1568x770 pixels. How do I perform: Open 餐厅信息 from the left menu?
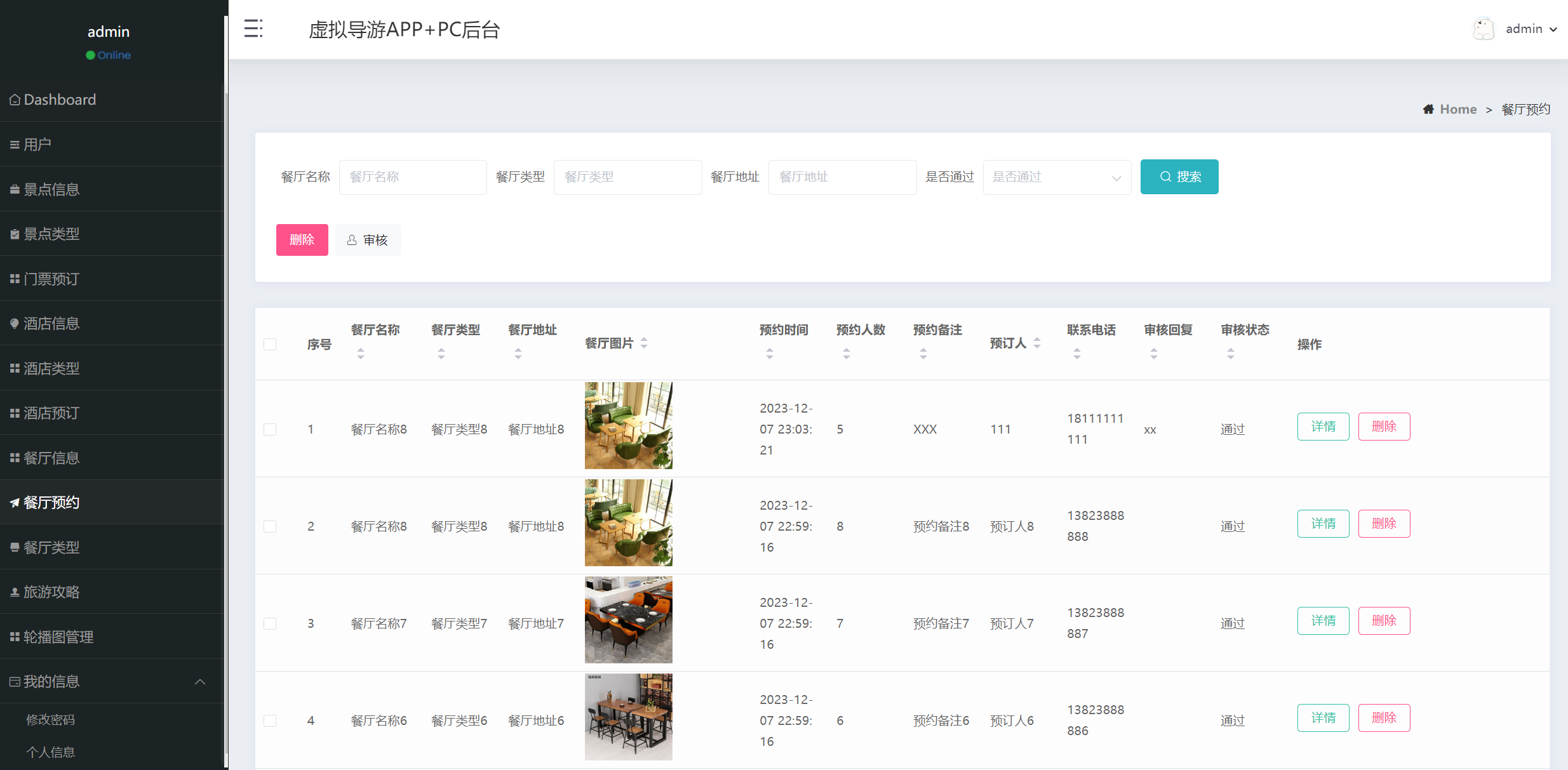click(51, 457)
